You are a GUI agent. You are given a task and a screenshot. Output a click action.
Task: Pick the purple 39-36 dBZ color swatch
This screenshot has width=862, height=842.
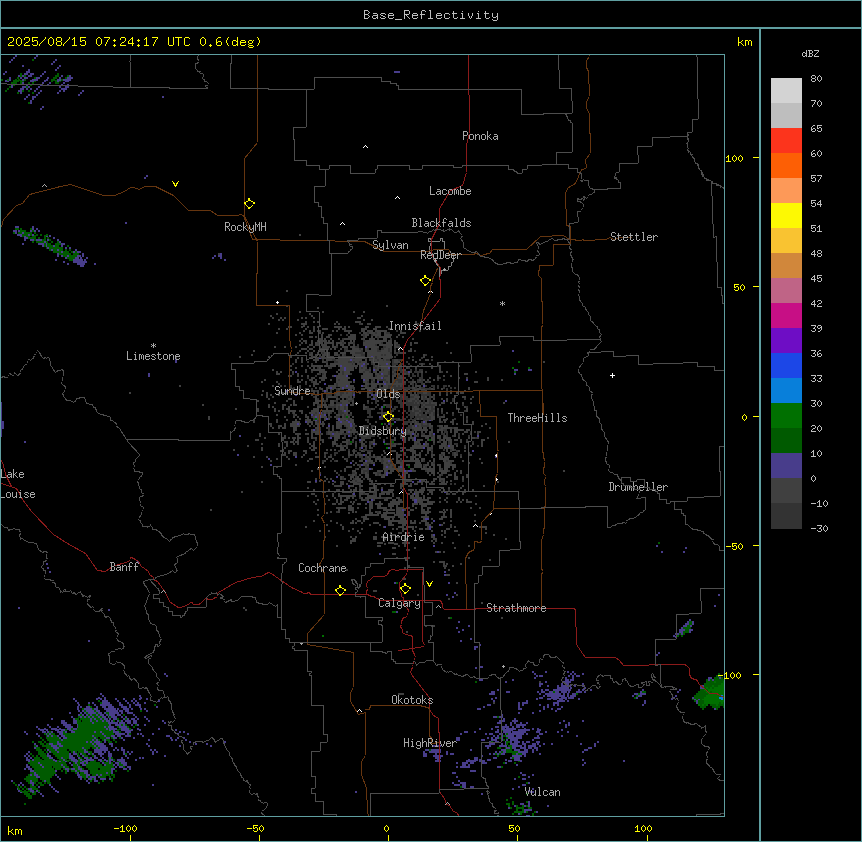pyautogui.click(x=786, y=341)
